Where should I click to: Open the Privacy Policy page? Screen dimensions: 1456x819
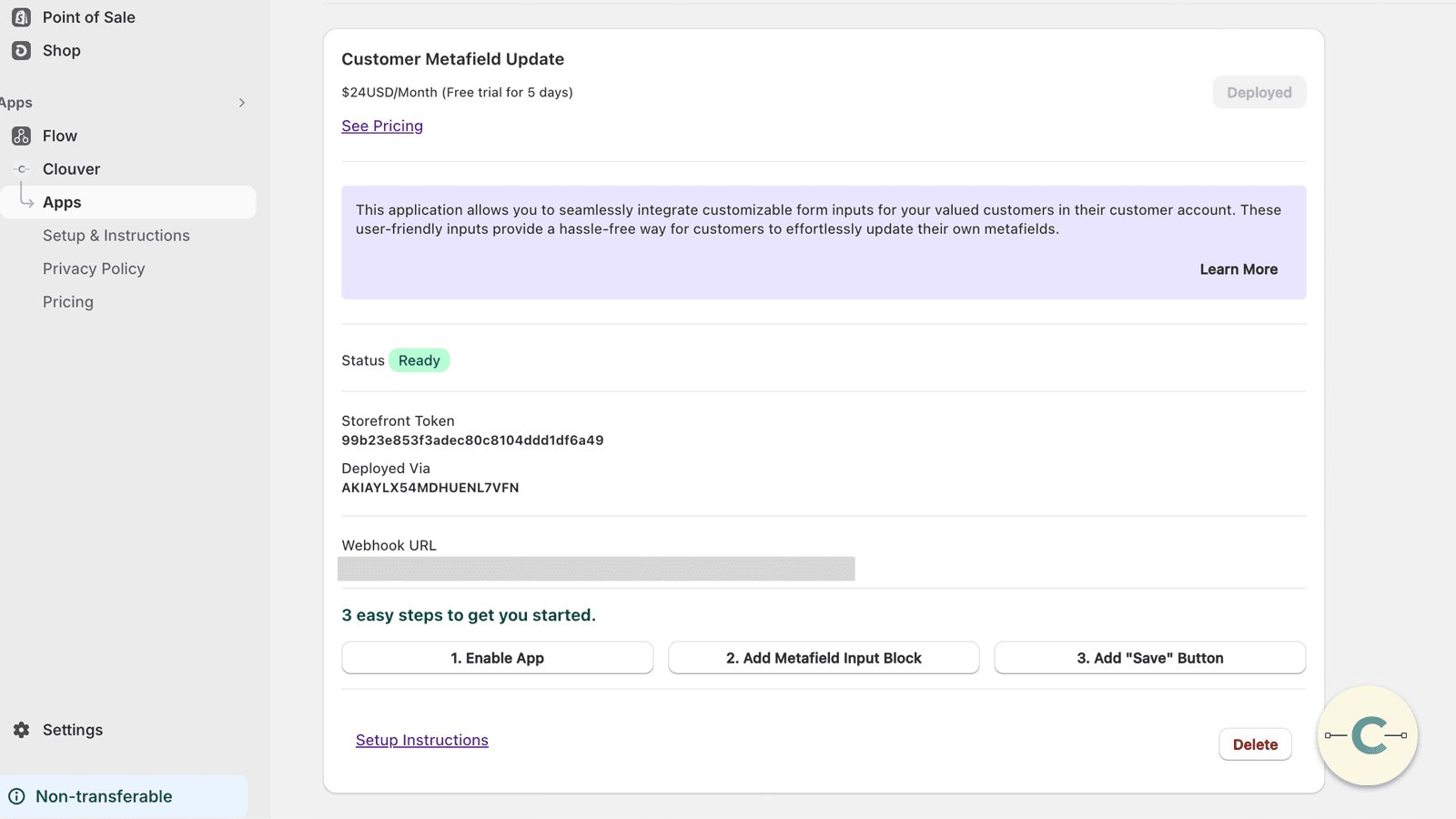(x=94, y=268)
